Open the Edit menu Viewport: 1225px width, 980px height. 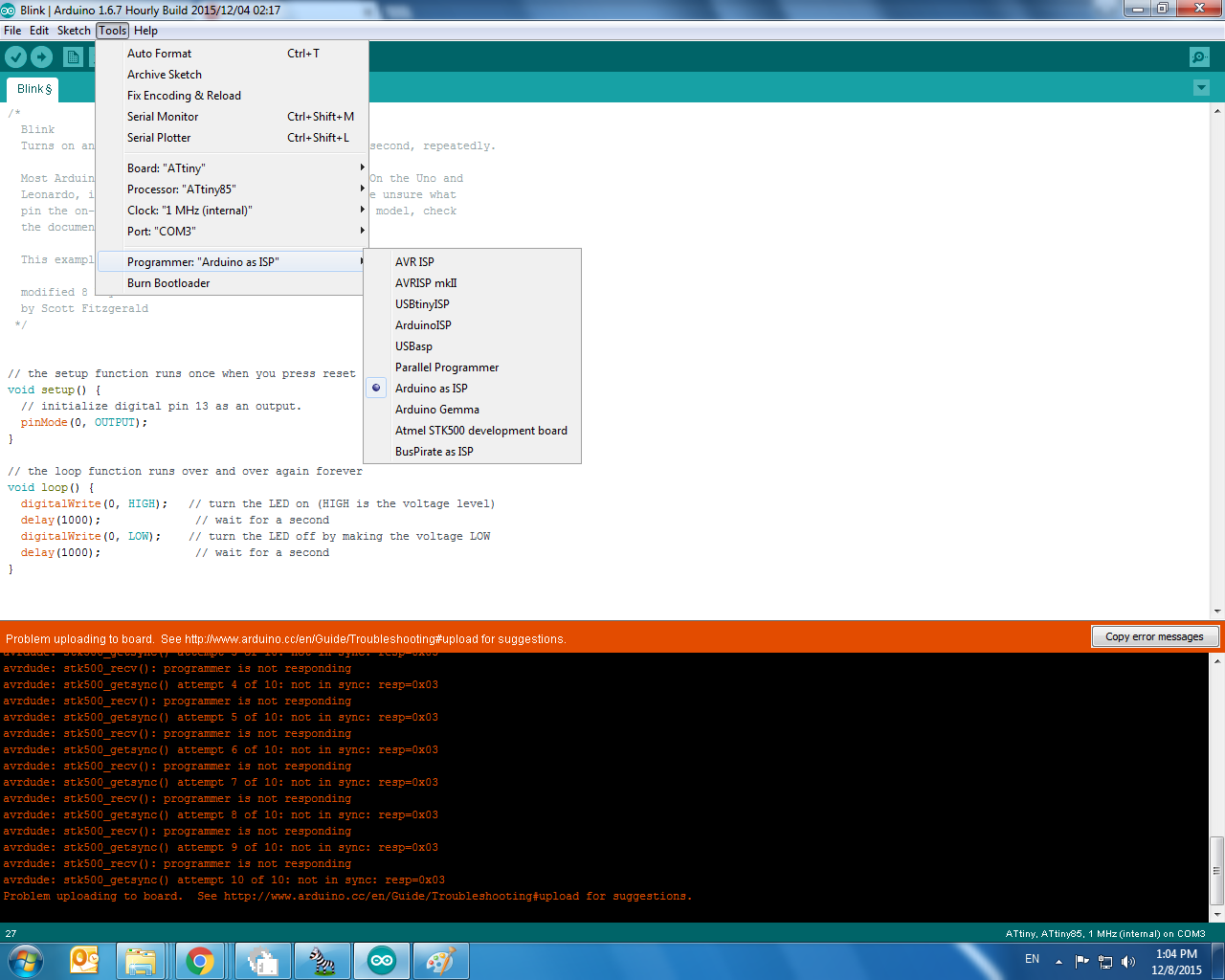(x=39, y=31)
